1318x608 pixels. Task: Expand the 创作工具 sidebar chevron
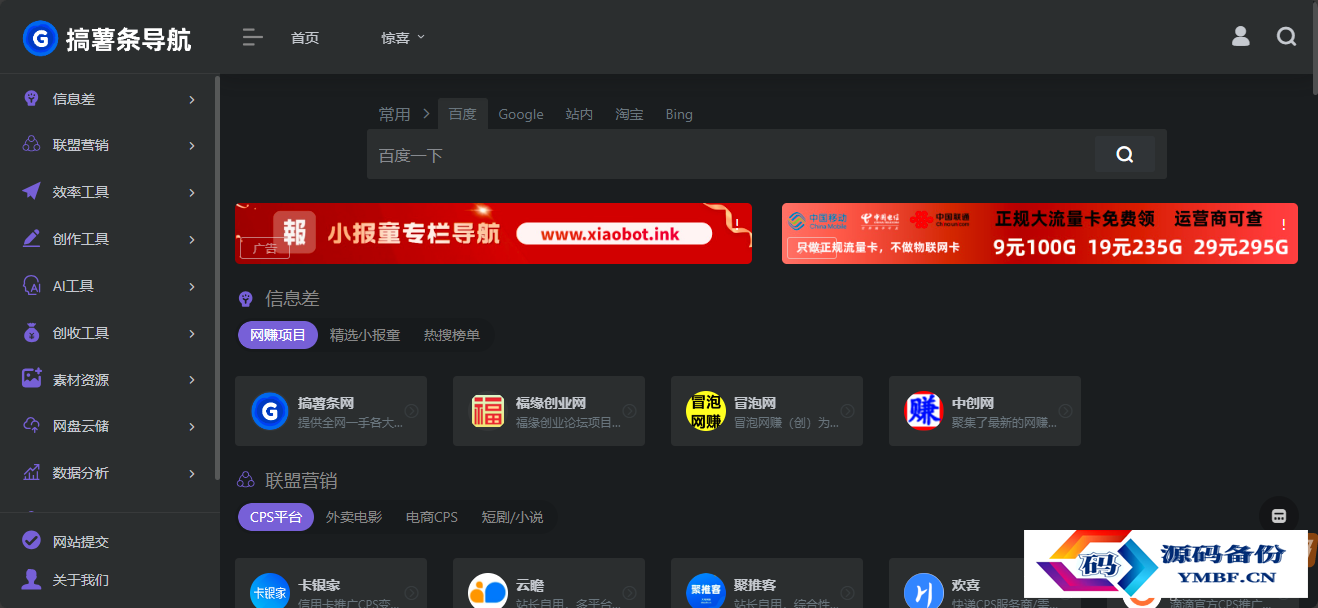tap(192, 239)
